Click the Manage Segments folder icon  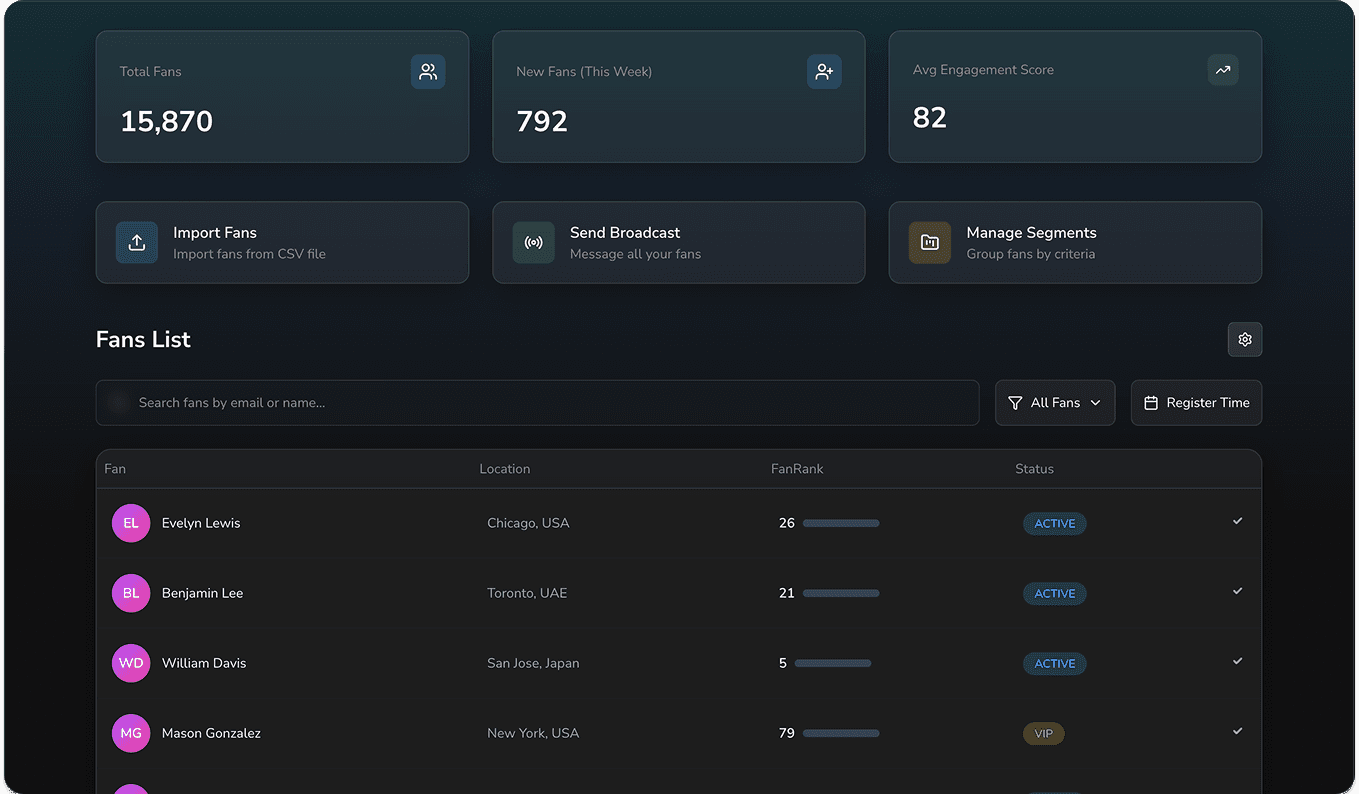point(929,242)
